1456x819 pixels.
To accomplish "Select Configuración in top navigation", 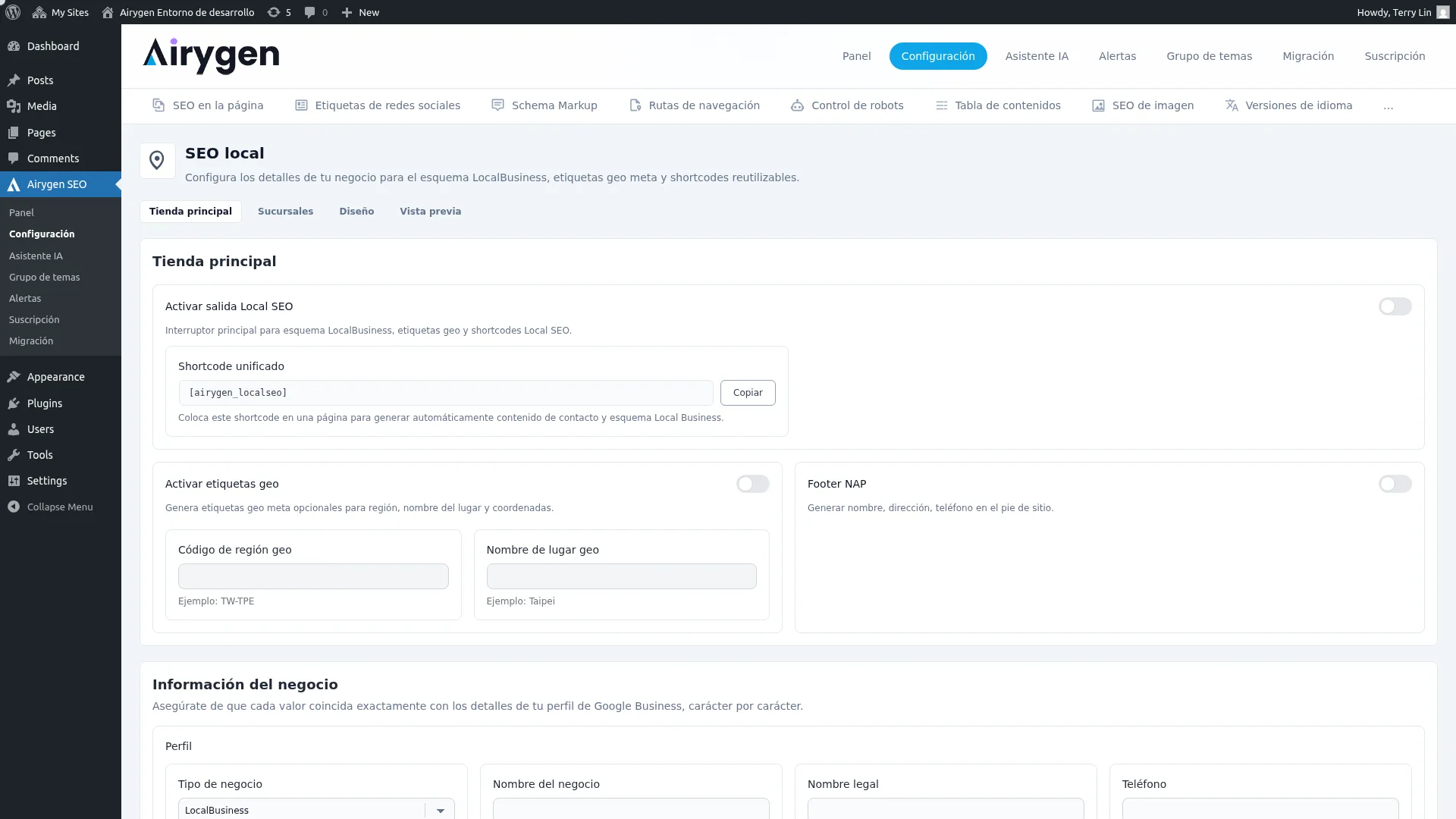I will tap(937, 56).
